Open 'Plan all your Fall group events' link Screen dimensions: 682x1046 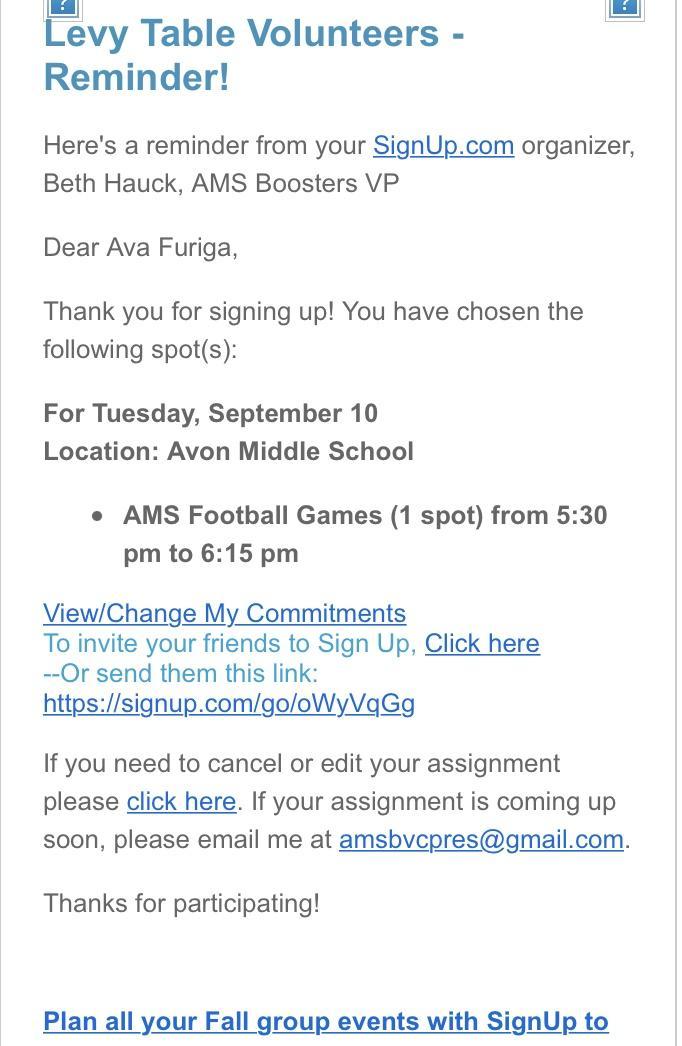click(326, 1021)
